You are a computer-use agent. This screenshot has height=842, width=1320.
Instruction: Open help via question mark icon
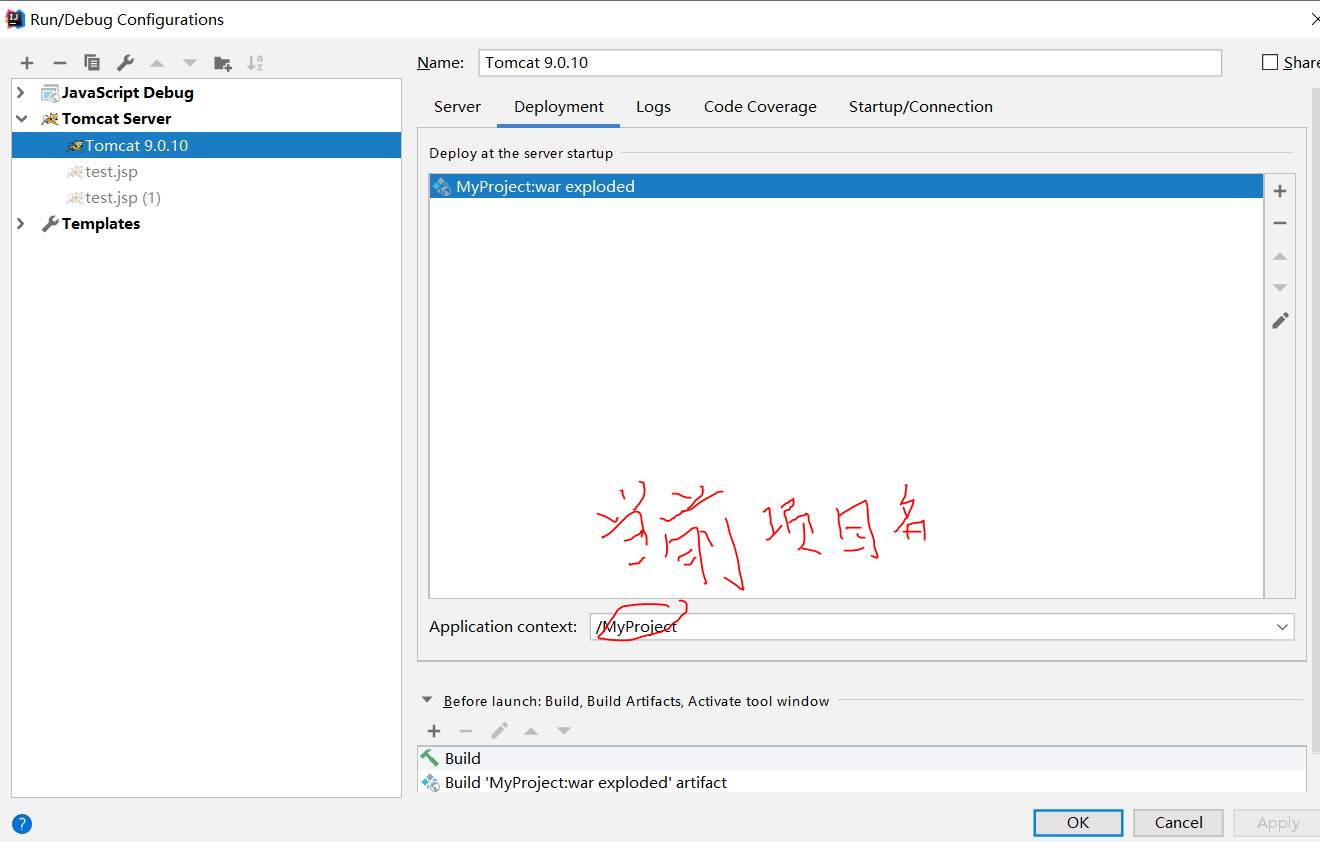tap(22, 824)
